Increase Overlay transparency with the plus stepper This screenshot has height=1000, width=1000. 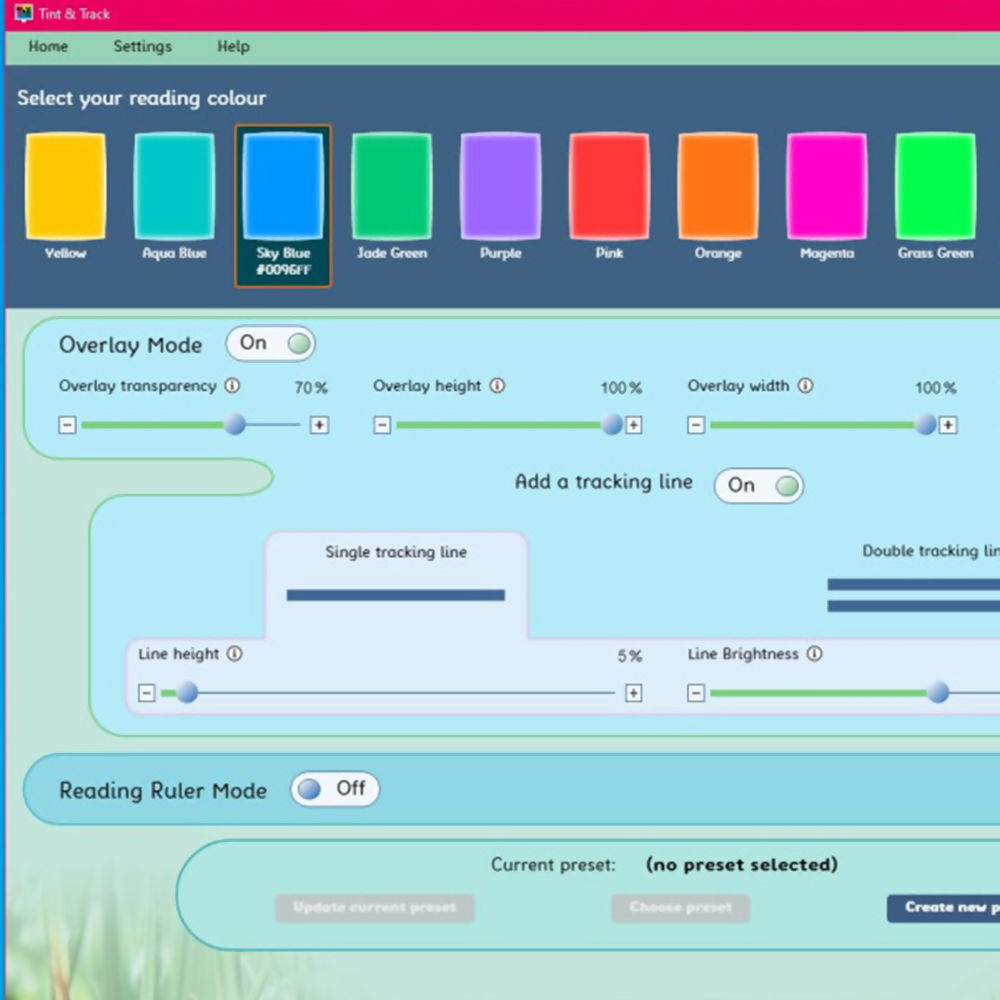[x=320, y=424]
